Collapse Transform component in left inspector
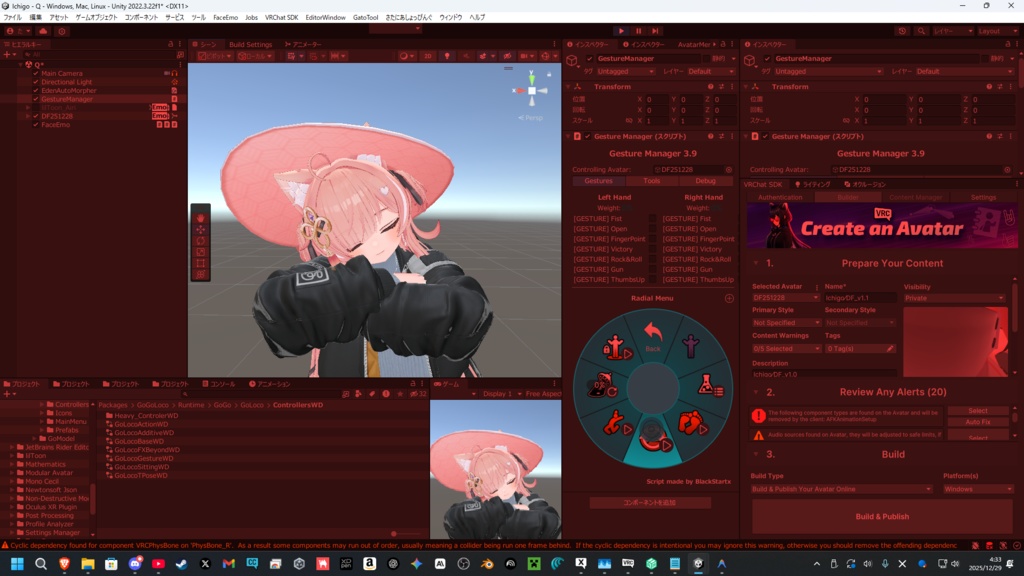 click(569, 87)
